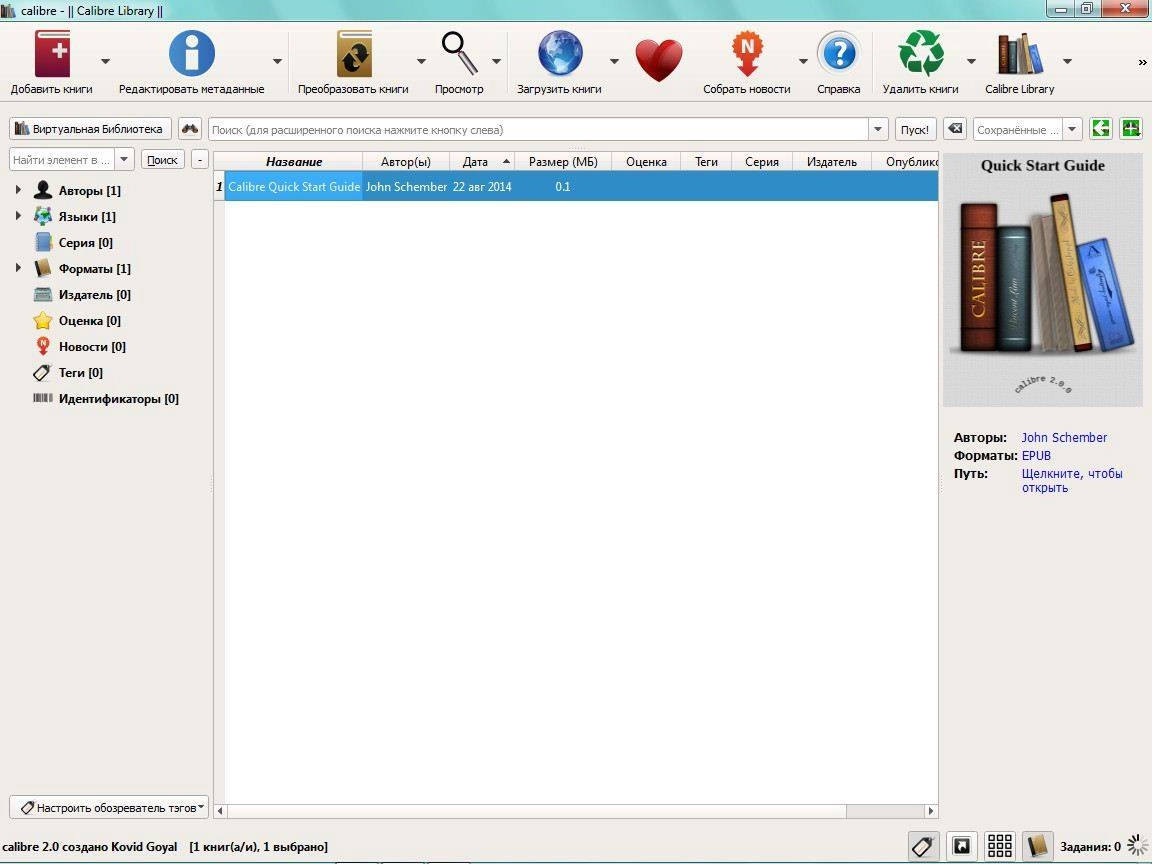Image resolution: width=1152 pixels, height=864 pixels.
Task: Expand the Форматы tree node
Action: tap(18, 268)
